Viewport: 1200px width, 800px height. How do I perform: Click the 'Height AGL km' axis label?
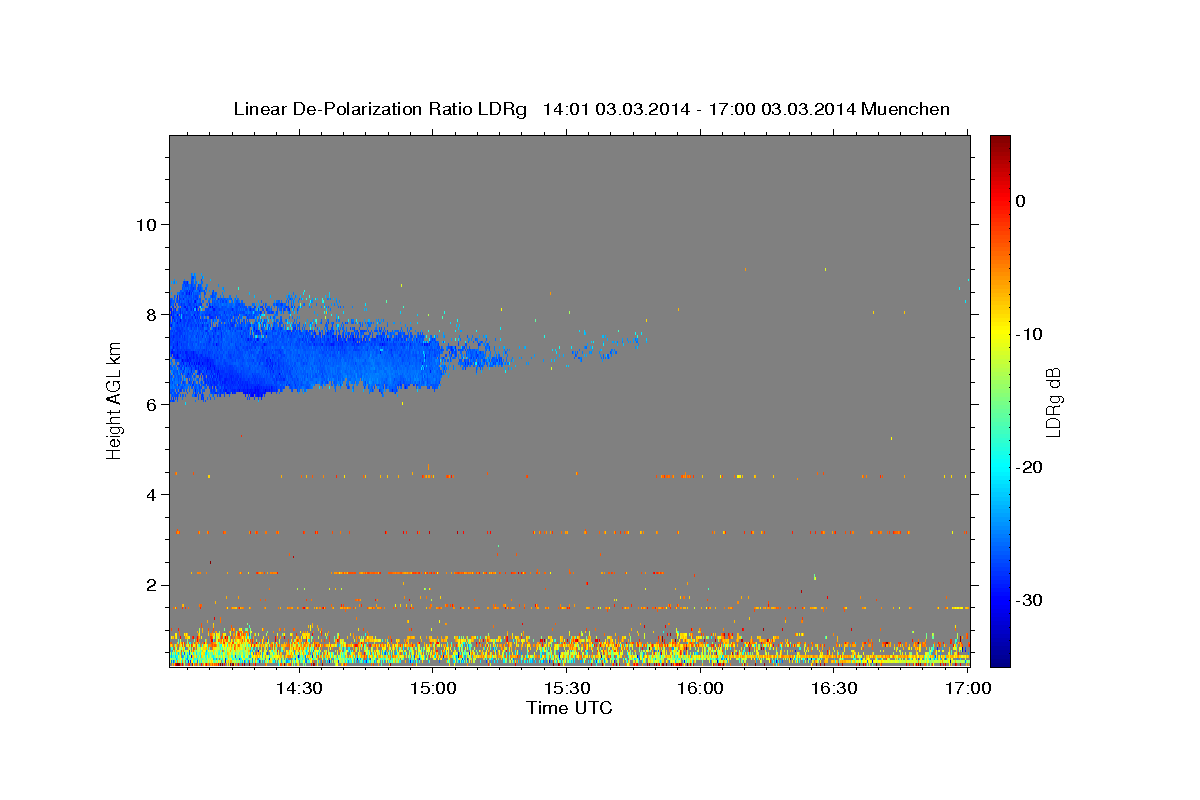tap(115, 400)
